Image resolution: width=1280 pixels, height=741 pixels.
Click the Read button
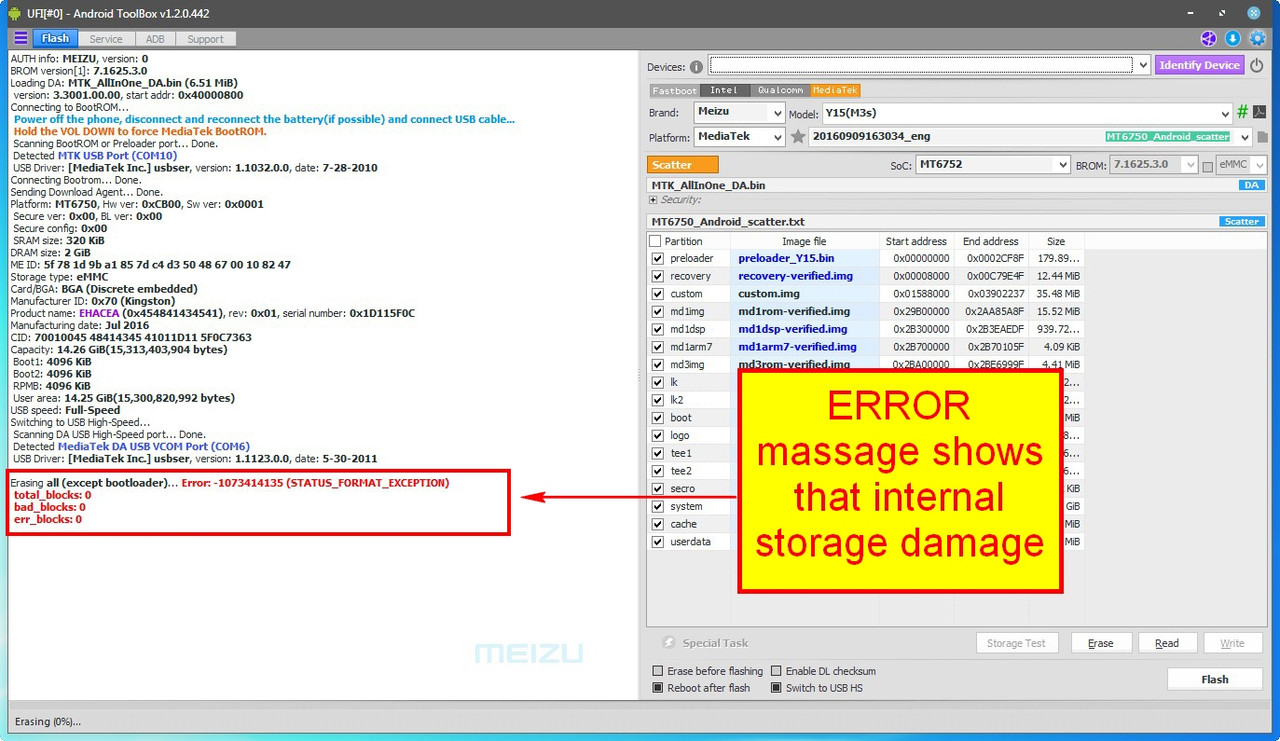click(1167, 643)
